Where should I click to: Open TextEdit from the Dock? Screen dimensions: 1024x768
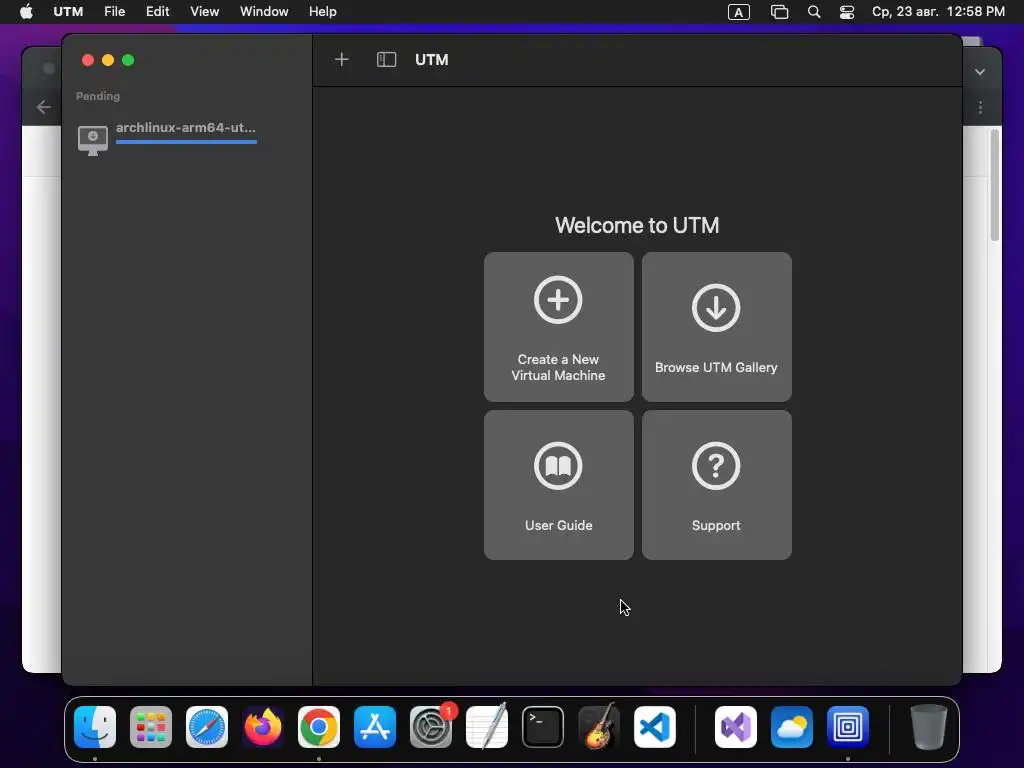pyautogui.click(x=487, y=726)
